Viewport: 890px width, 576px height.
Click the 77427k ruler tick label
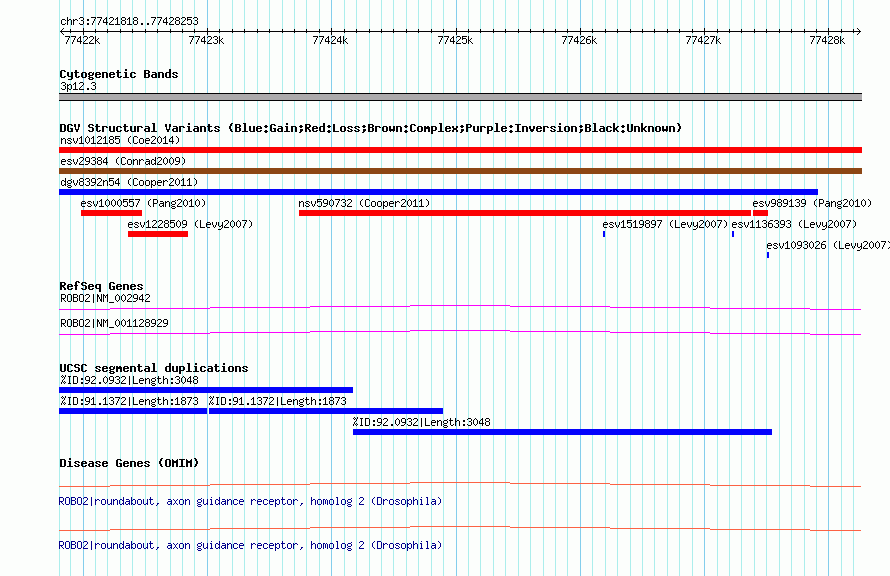pos(703,40)
